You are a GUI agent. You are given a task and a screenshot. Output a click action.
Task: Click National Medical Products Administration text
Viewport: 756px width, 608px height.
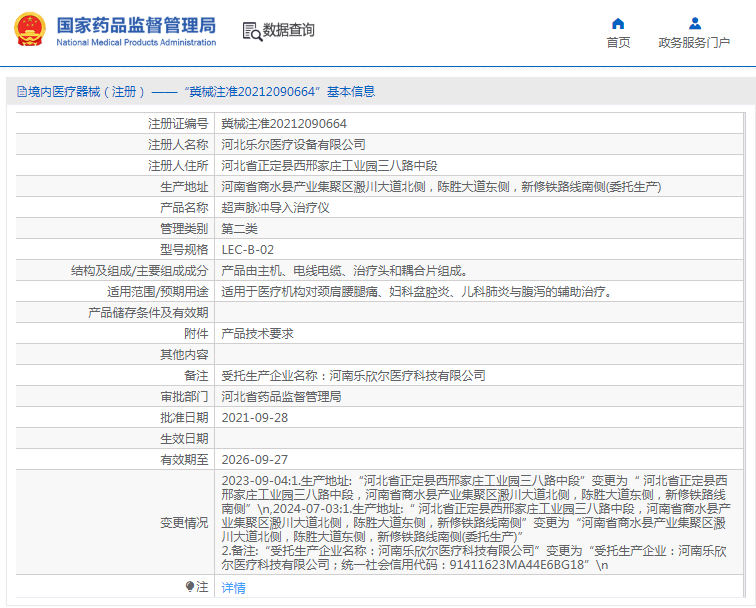(x=136, y=42)
